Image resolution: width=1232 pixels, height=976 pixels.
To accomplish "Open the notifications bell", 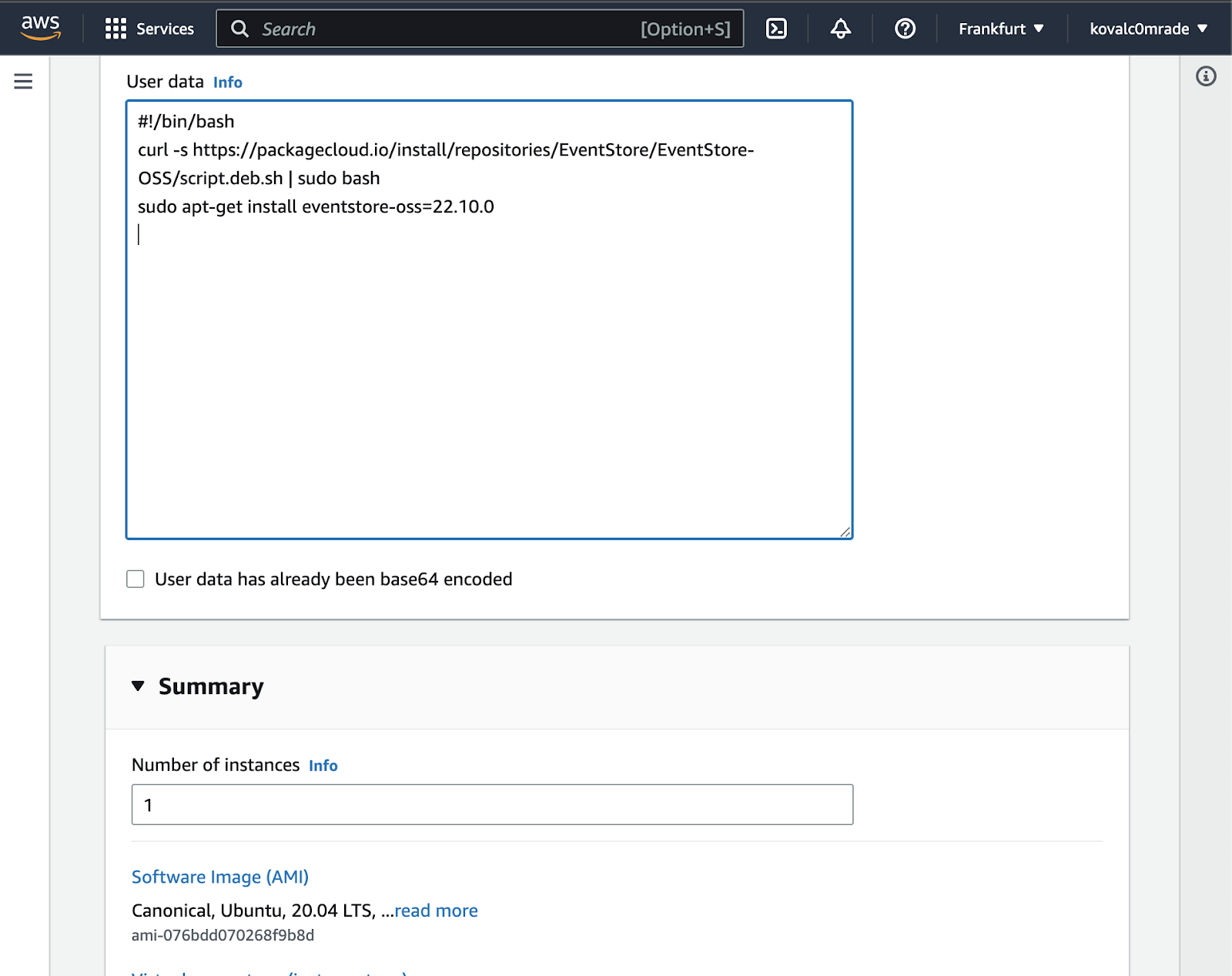I will point(841,29).
